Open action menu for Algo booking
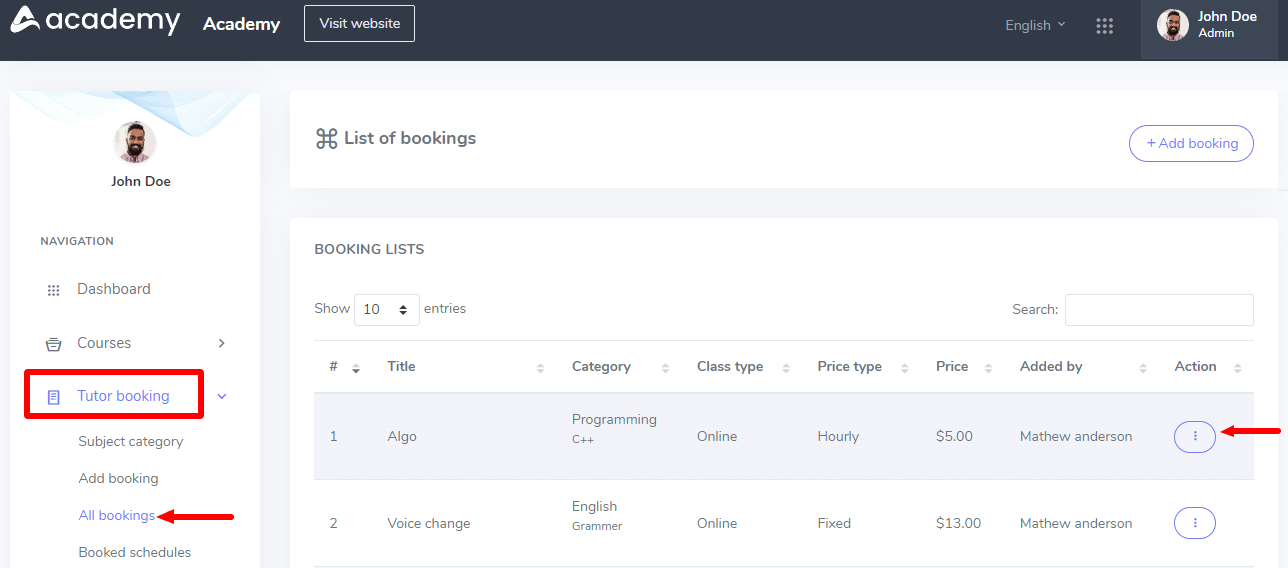 pos(1194,437)
